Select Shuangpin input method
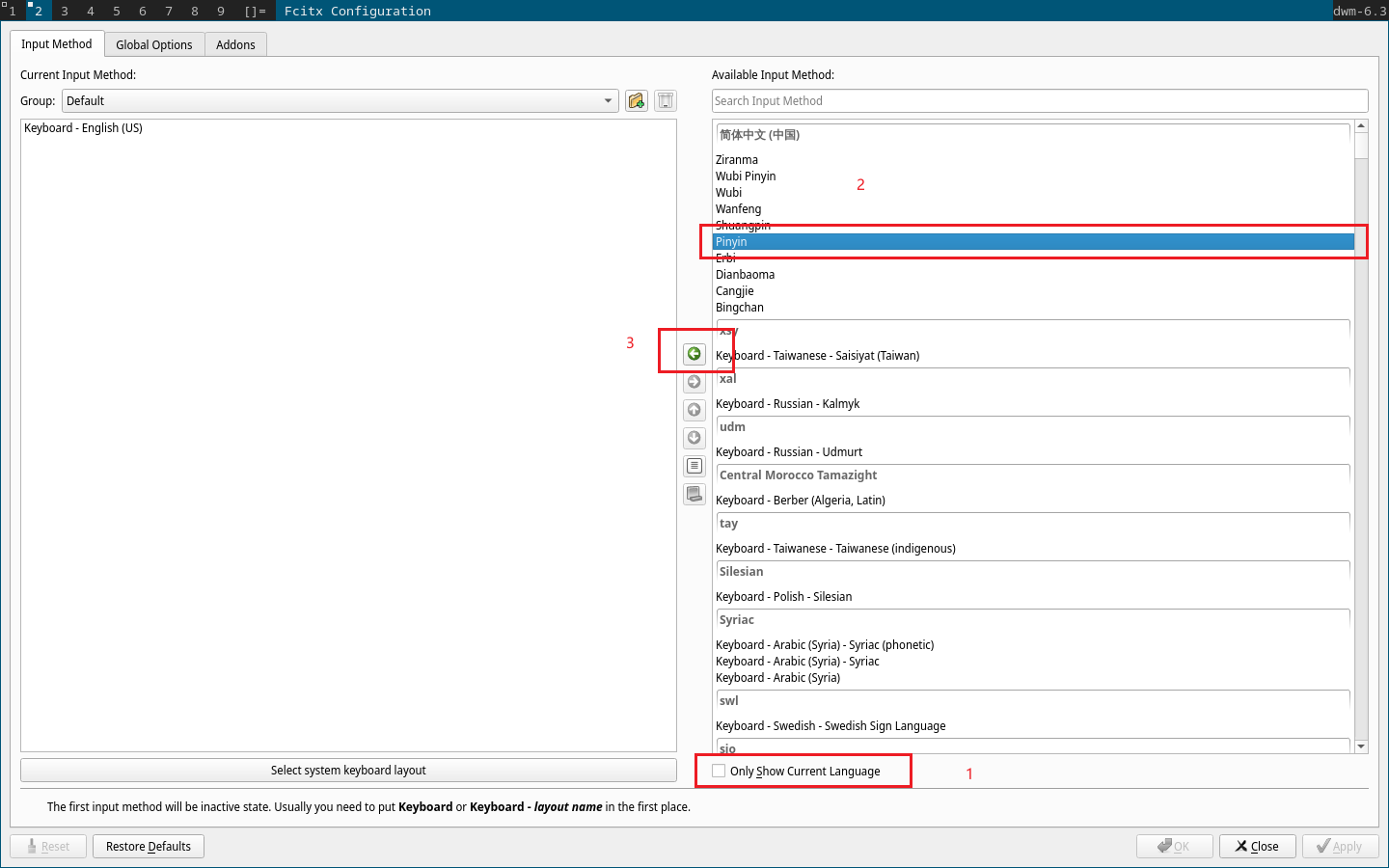The height and width of the screenshot is (868, 1389). [1033, 226]
